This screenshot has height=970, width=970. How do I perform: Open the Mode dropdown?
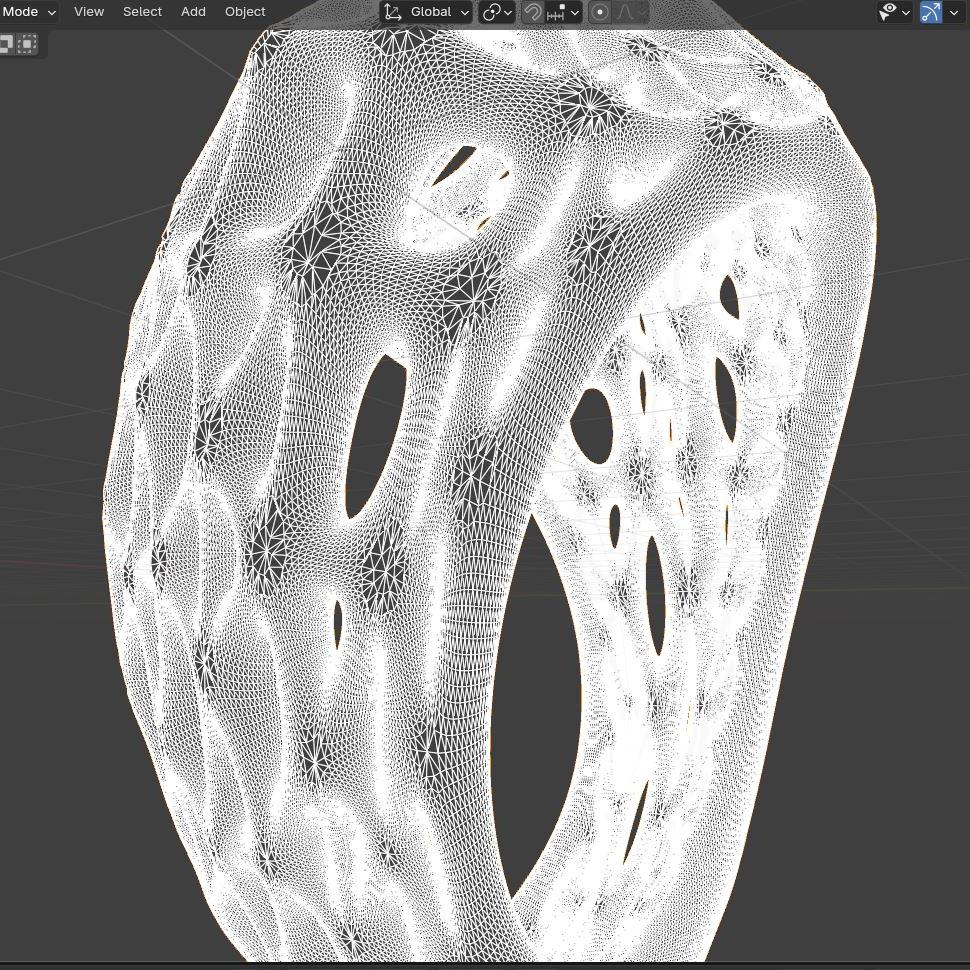pyautogui.click(x=28, y=12)
